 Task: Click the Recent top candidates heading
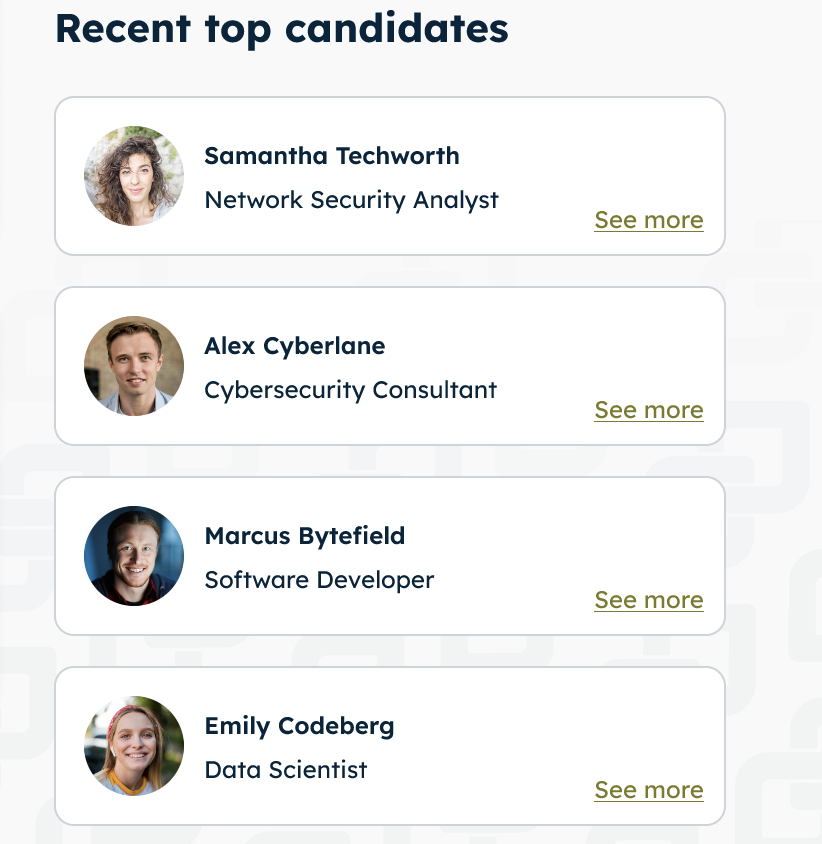tap(282, 28)
